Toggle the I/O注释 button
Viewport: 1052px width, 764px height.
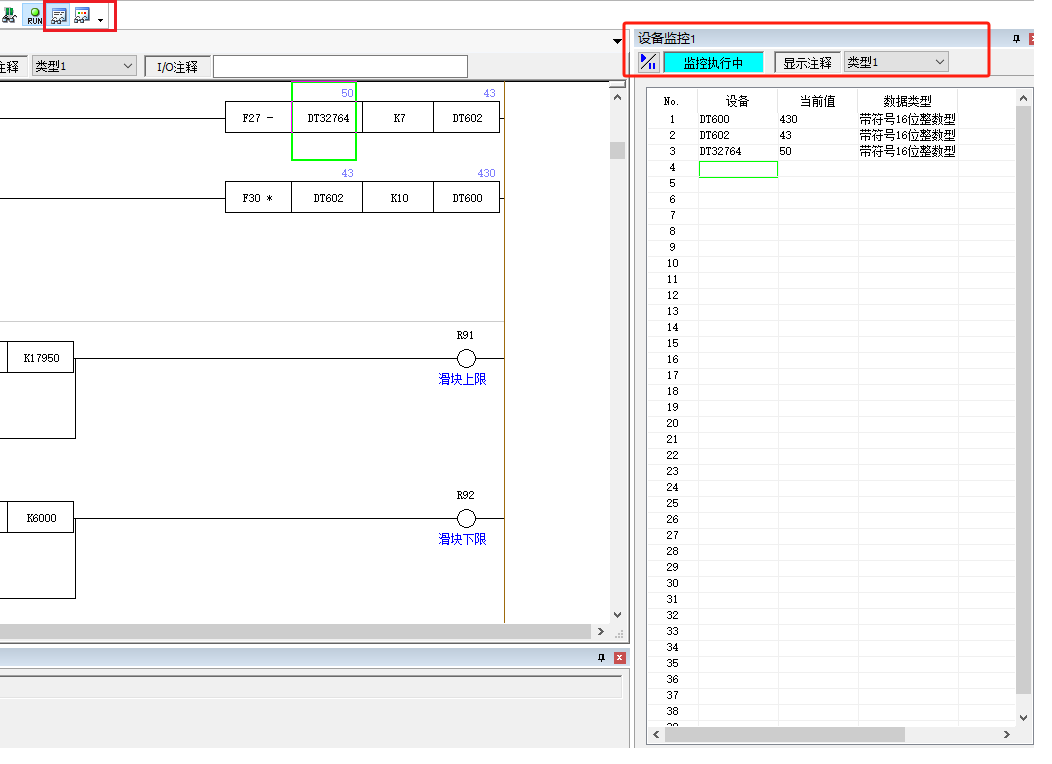(x=177, y=67)
